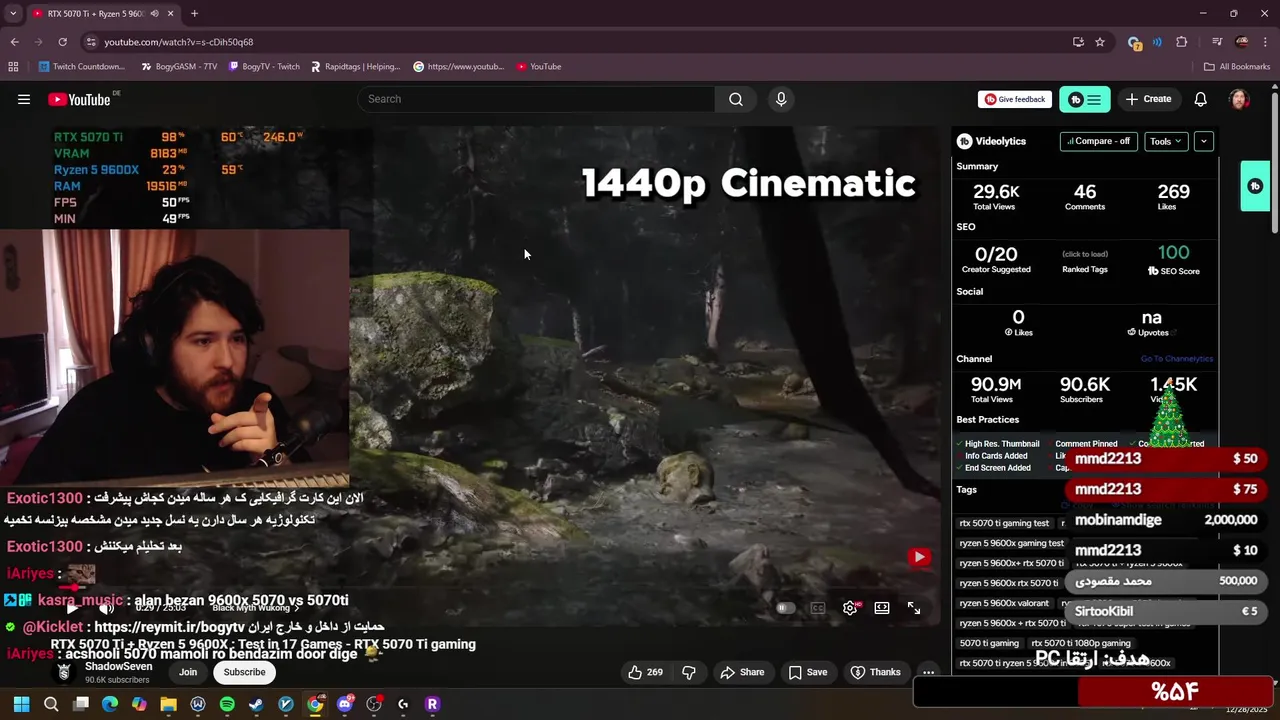This screenshot has height=720, width=1280.
Task: Focus the YouTube search box
Action: click(x=536, y=99)
